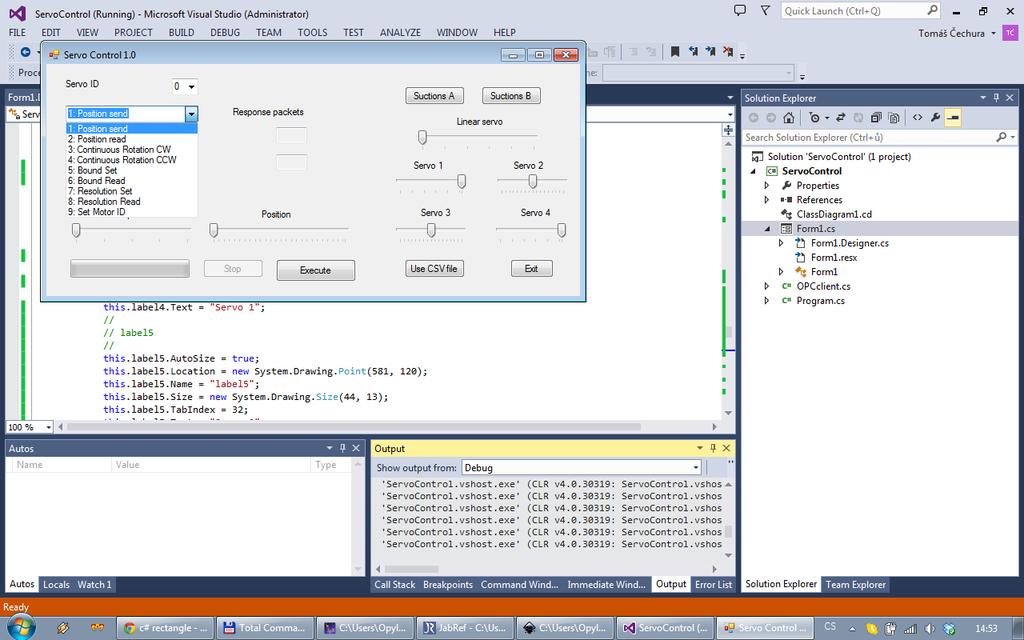Image resolution: width=1024 pixels, height=640 pixels.
Task: Click Execute button
Action: (315, 270)
